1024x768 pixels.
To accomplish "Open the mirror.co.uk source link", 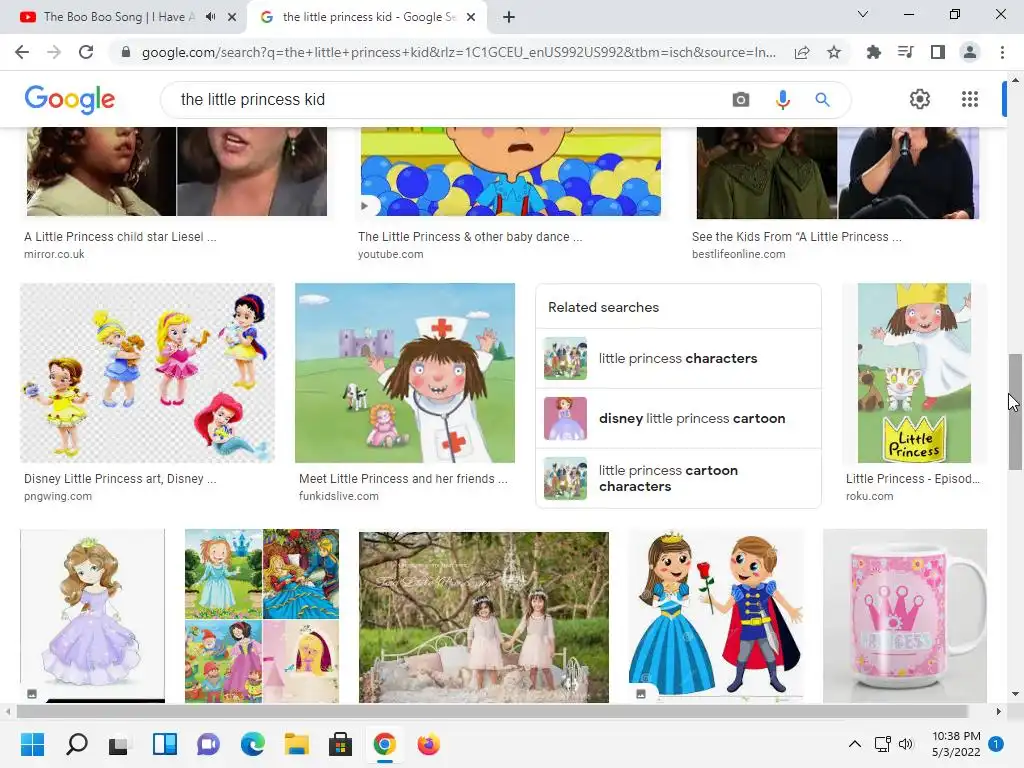I will pyautogui.click(x=54, y=254).
